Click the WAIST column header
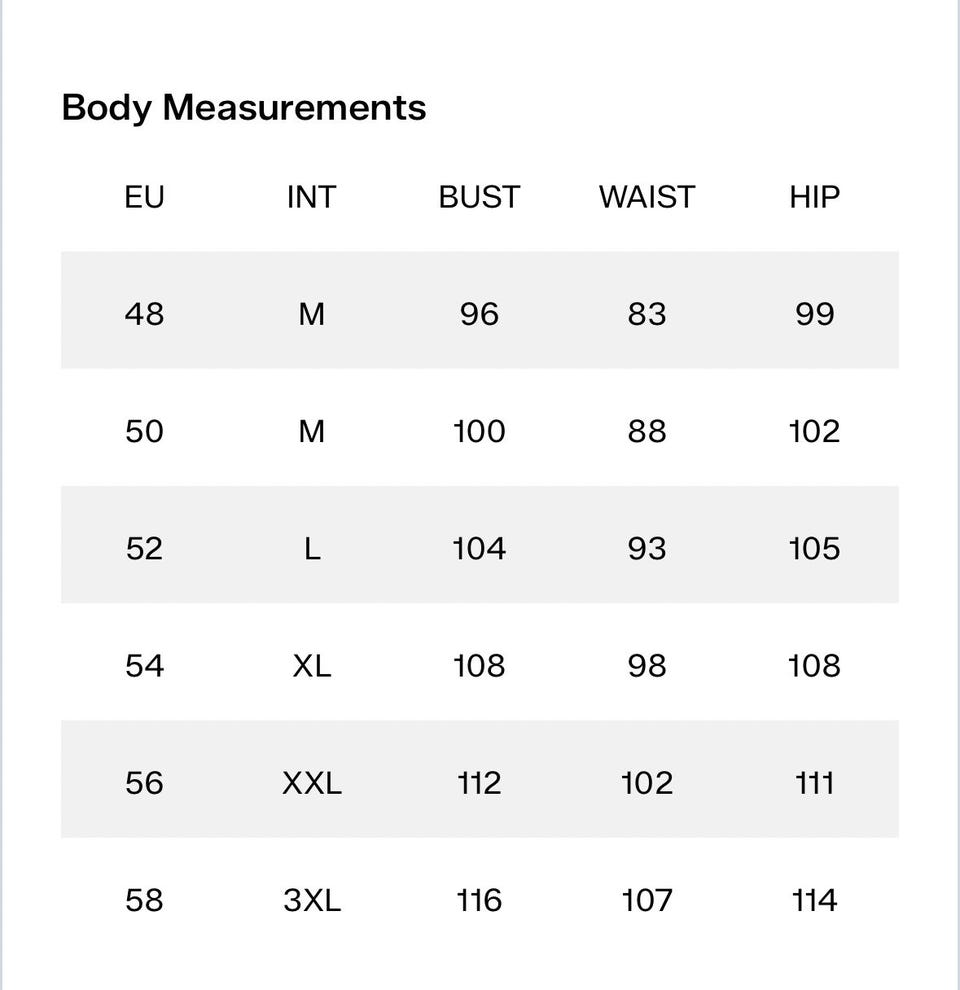Viewport: 960px width, 990px height. [646, 197]
